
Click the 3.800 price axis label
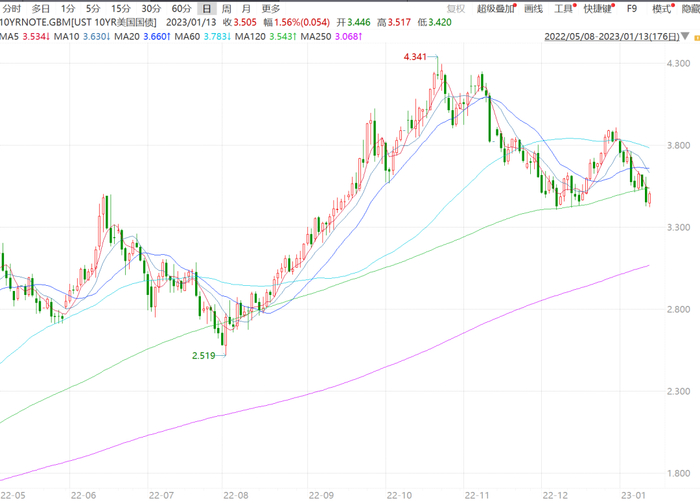click(679, 145)
